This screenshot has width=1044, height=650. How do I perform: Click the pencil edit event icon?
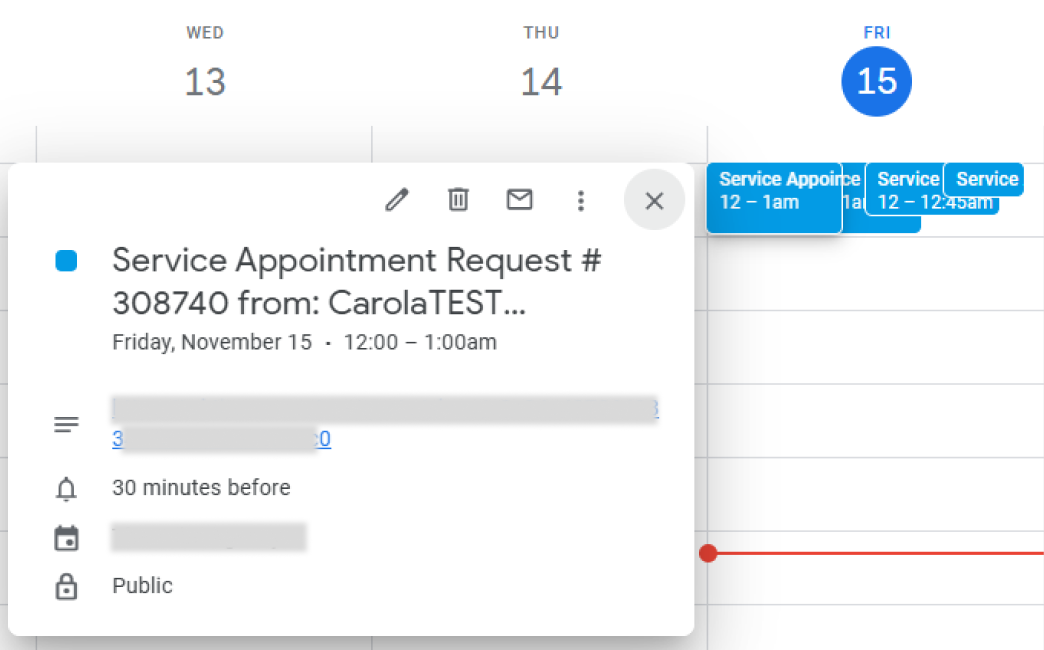click(x=397, y=200)
